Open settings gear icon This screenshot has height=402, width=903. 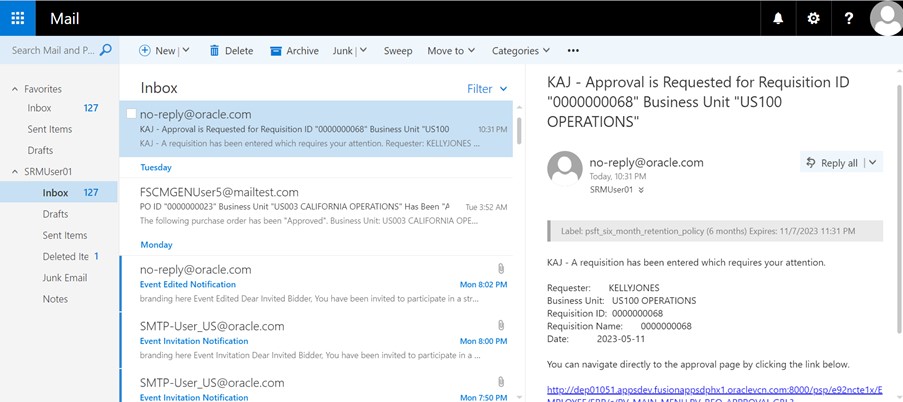(813, 18)
